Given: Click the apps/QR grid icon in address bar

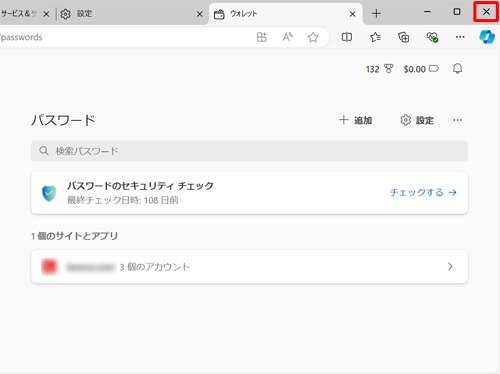Looking at the screenshot, I should (x=262, y=37).
